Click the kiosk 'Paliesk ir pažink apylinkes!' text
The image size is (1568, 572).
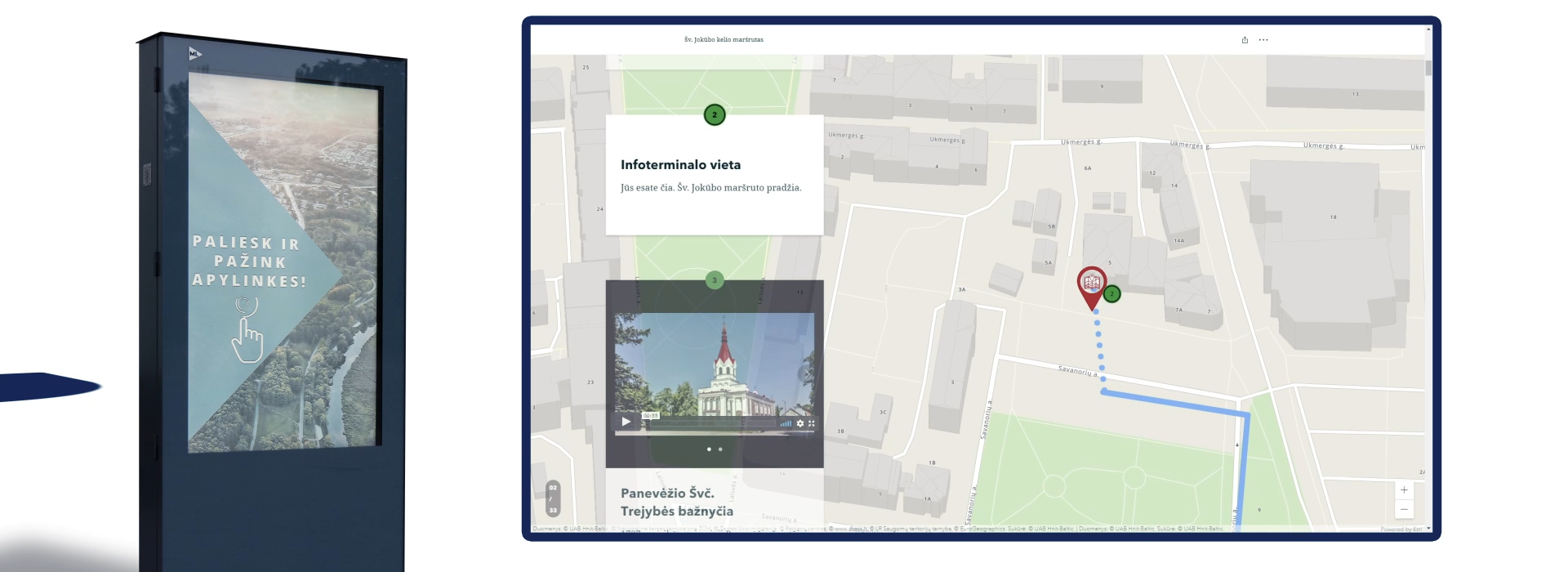[x=249, y=261]
